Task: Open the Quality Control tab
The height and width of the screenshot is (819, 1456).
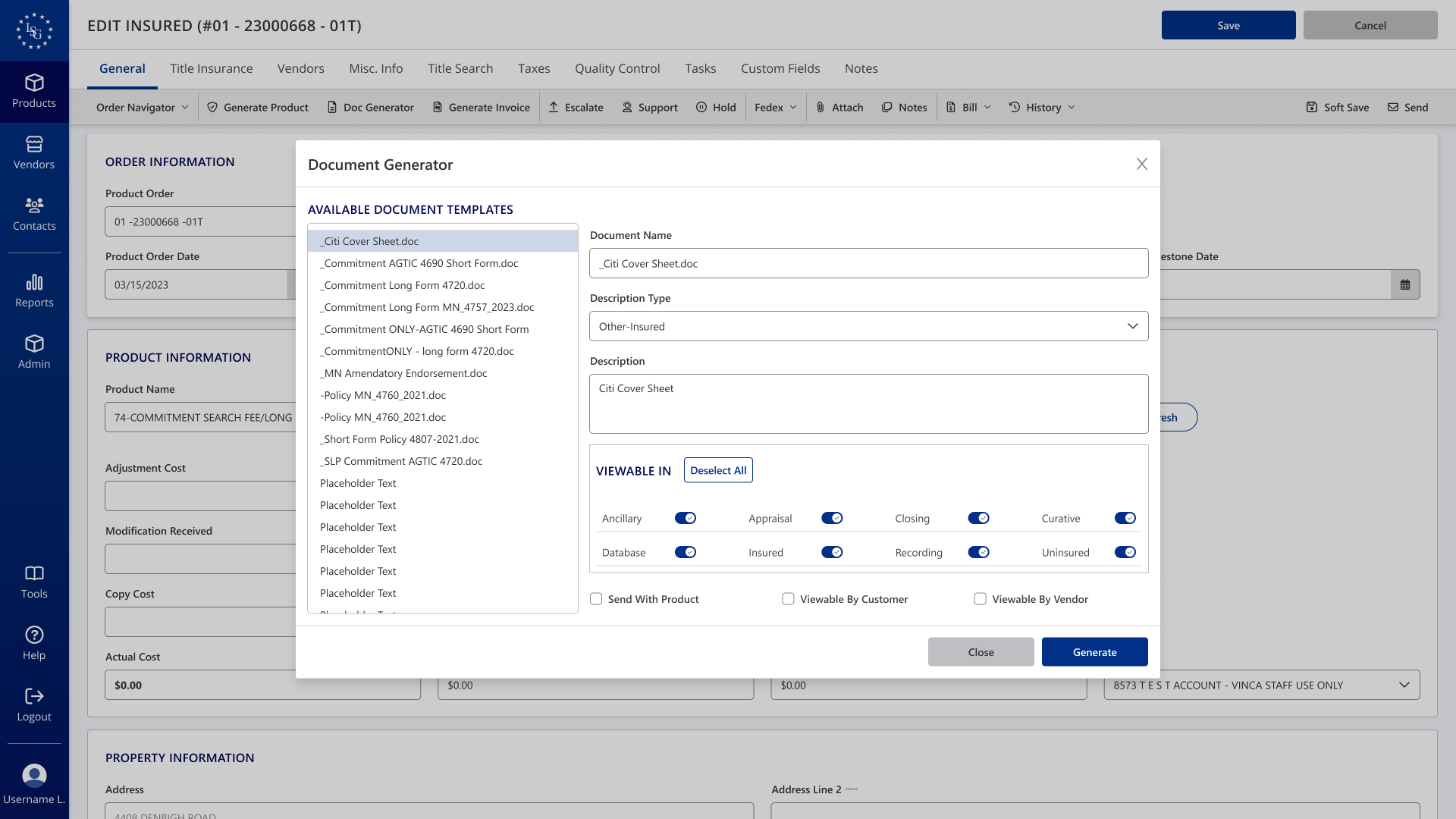Action: pos(617,68)
